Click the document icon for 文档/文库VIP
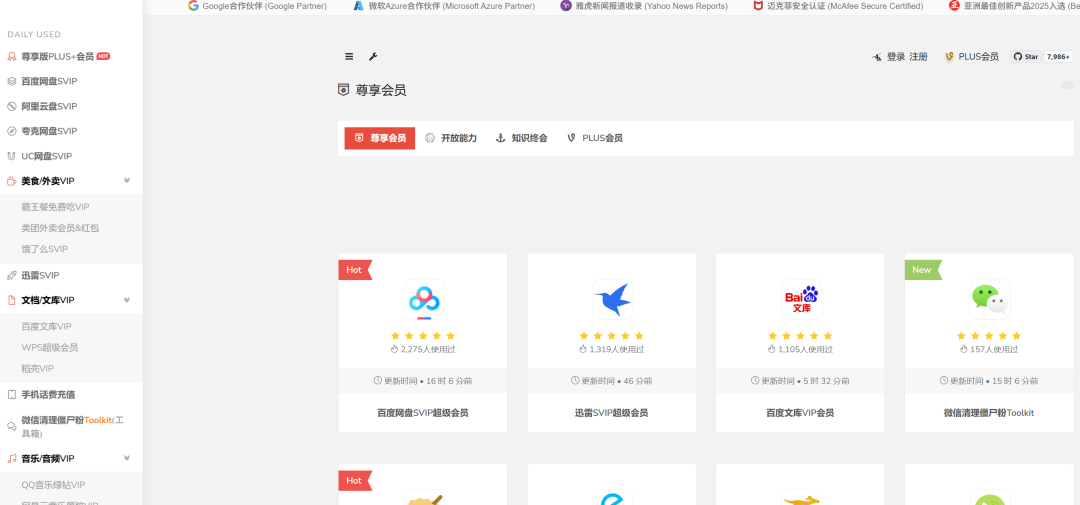Screen dimensions: 1080x505 11,300
